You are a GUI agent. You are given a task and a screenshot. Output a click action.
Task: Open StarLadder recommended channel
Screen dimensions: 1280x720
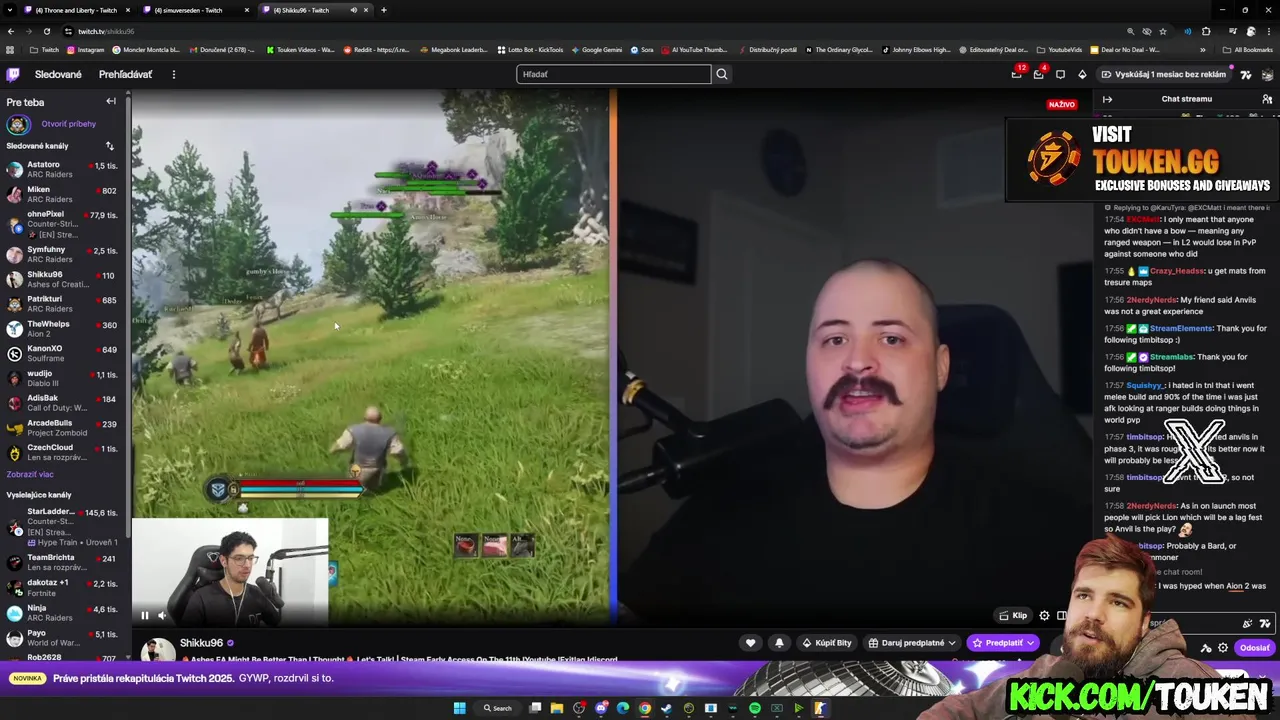pos(63,526)
